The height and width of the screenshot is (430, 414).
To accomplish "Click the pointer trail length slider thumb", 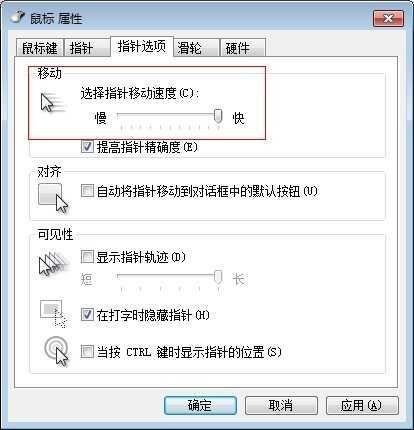I will [x=218, y=277].
